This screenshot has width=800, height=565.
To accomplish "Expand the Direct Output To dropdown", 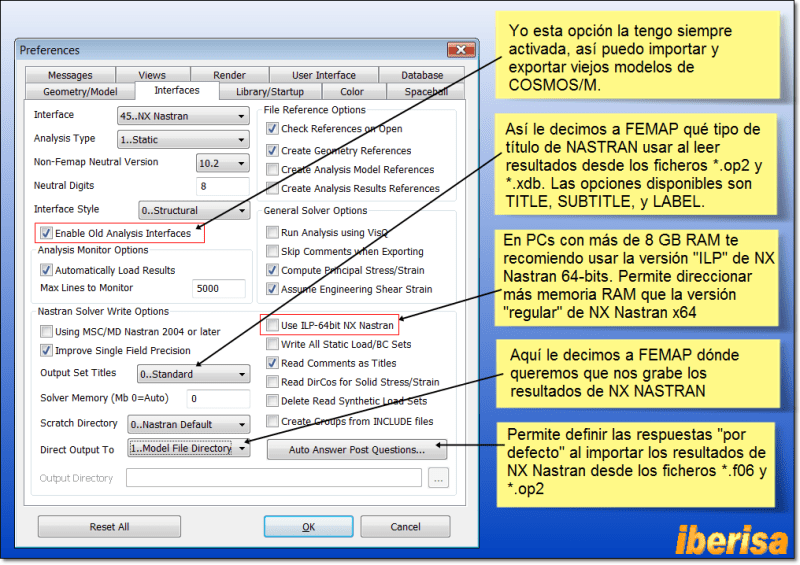I will 188,449.
